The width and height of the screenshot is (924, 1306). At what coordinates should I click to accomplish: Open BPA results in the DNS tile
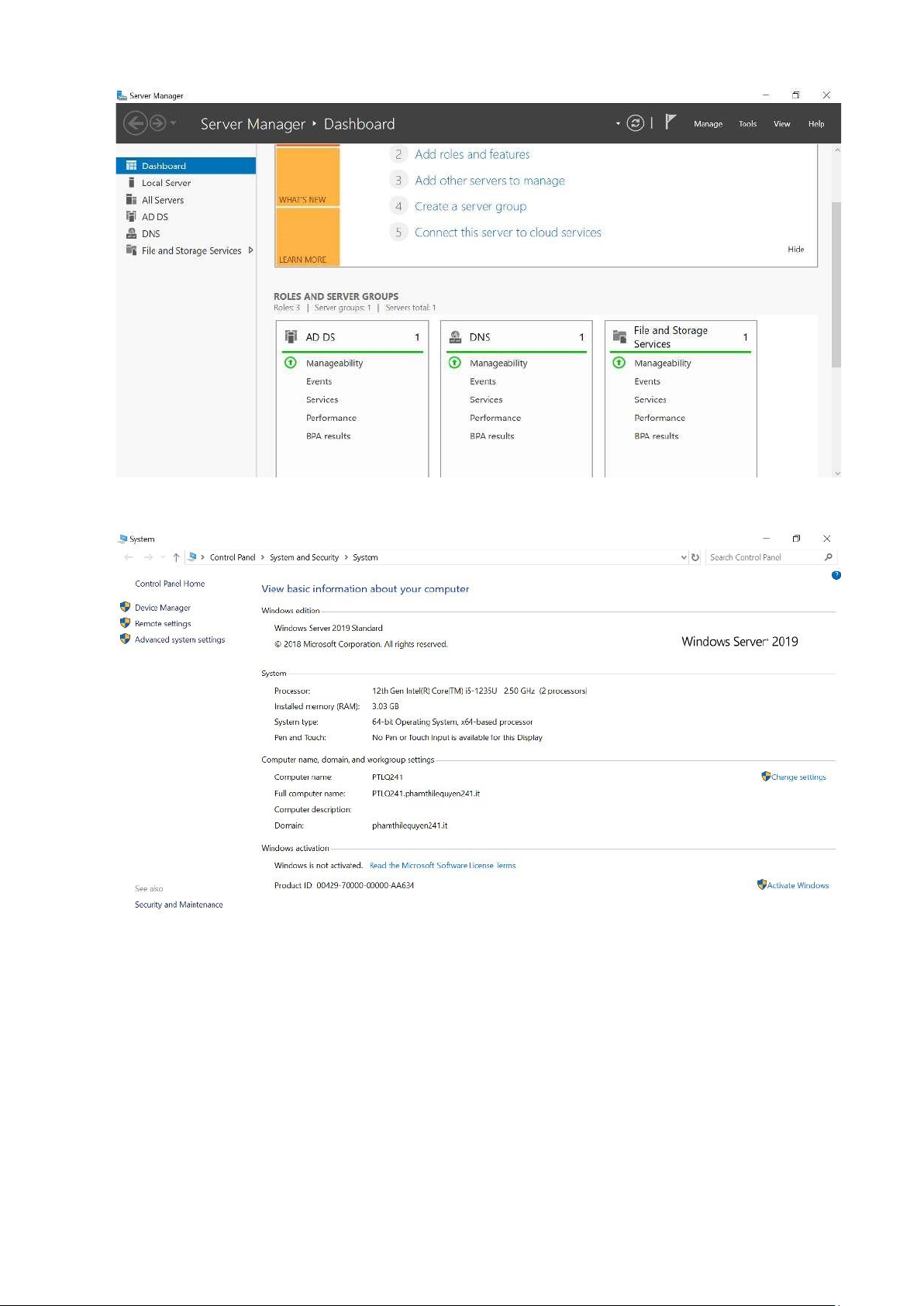pos(491,436)
